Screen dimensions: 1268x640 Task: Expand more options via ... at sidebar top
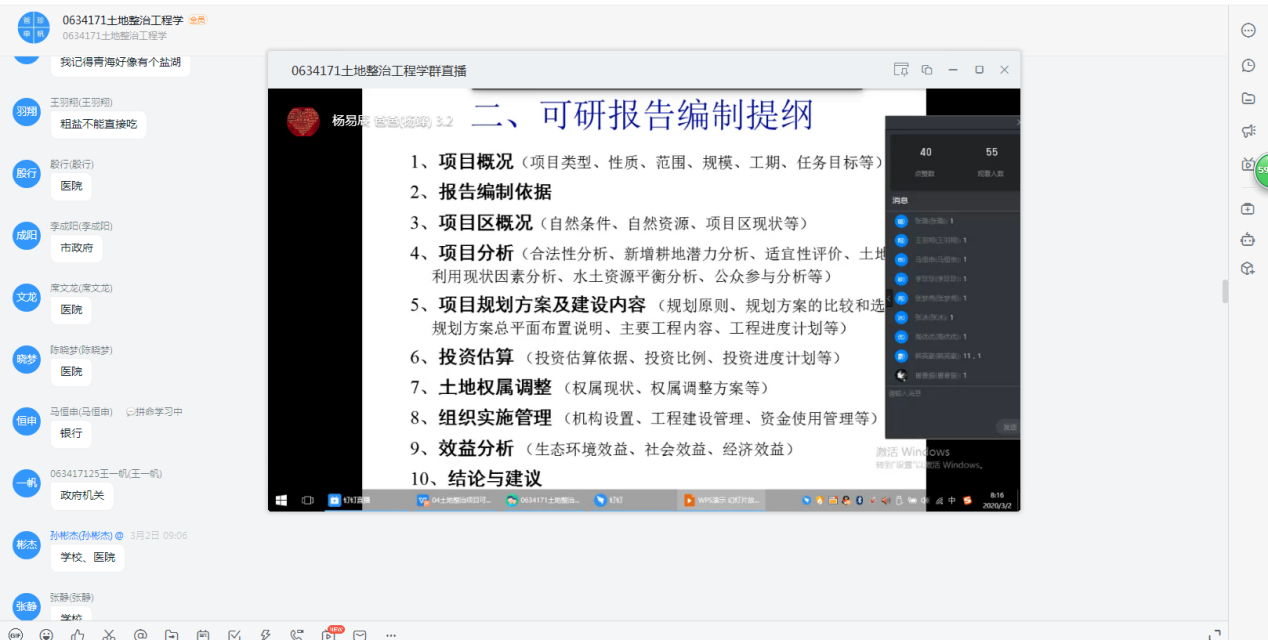click(1247, 30)
